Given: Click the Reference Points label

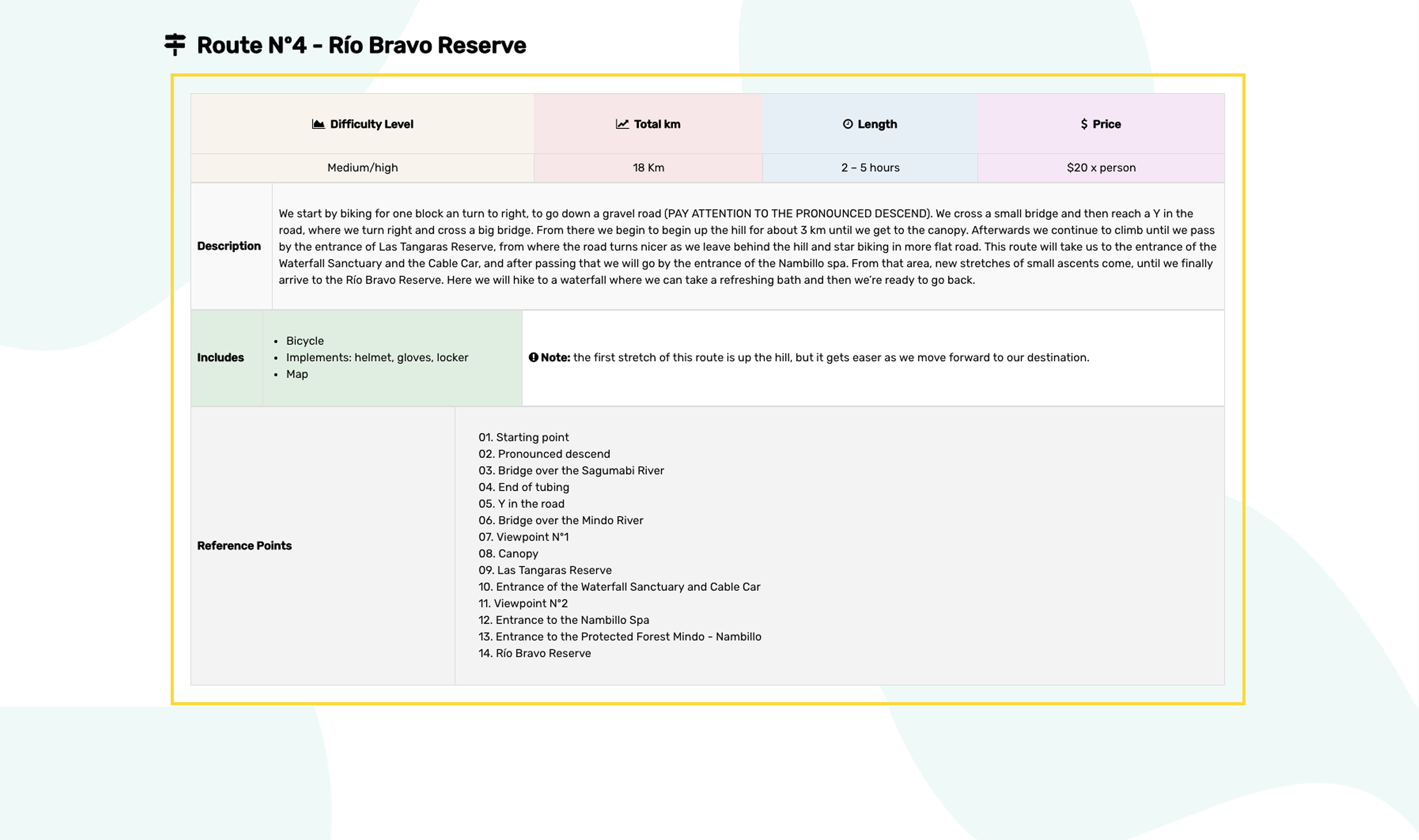Looking at the screenshot, I should [244, 546].
